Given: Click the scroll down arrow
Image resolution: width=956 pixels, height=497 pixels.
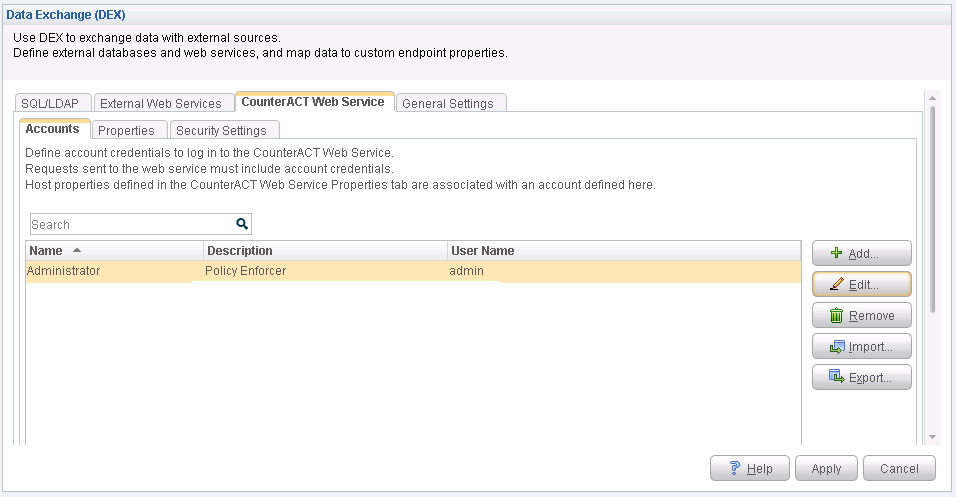Looking at the screenshot, I should click(932, 436).
